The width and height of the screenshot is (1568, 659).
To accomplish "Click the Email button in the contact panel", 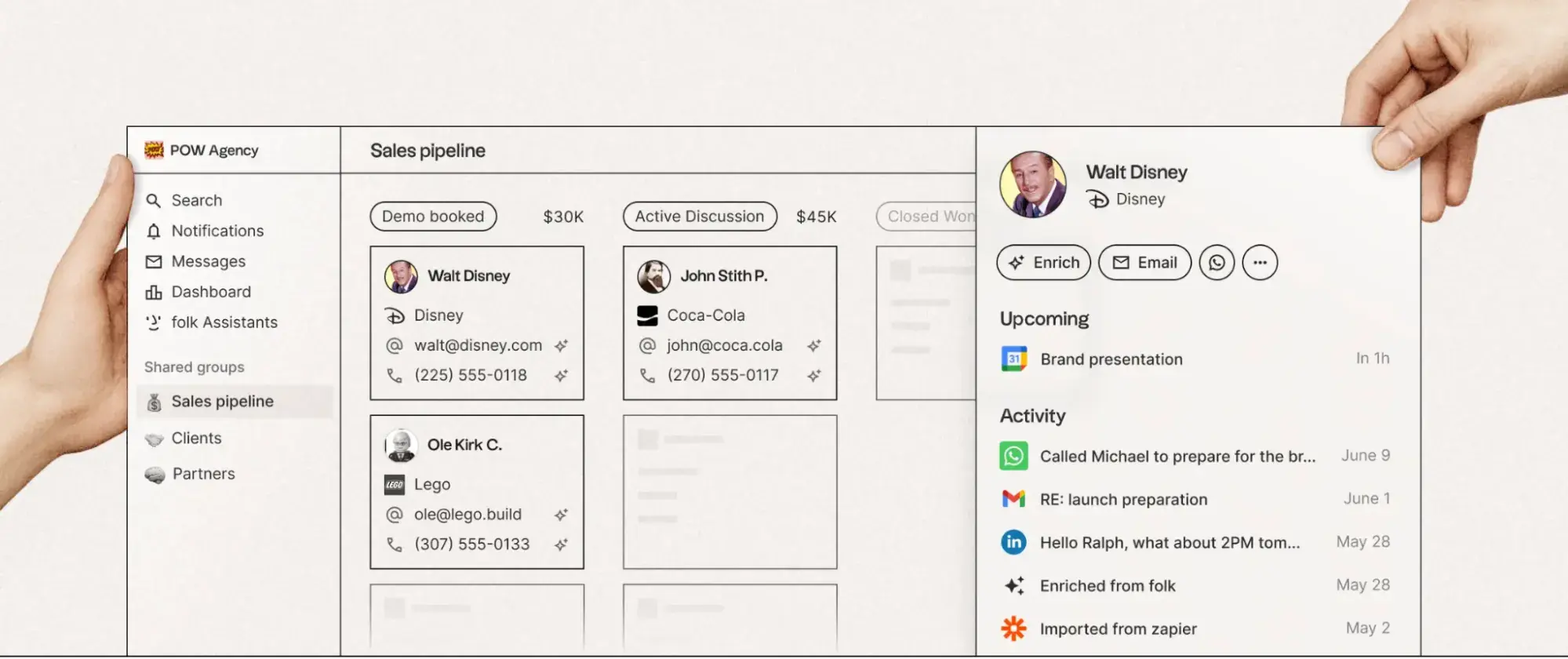I will [1144, 263].
